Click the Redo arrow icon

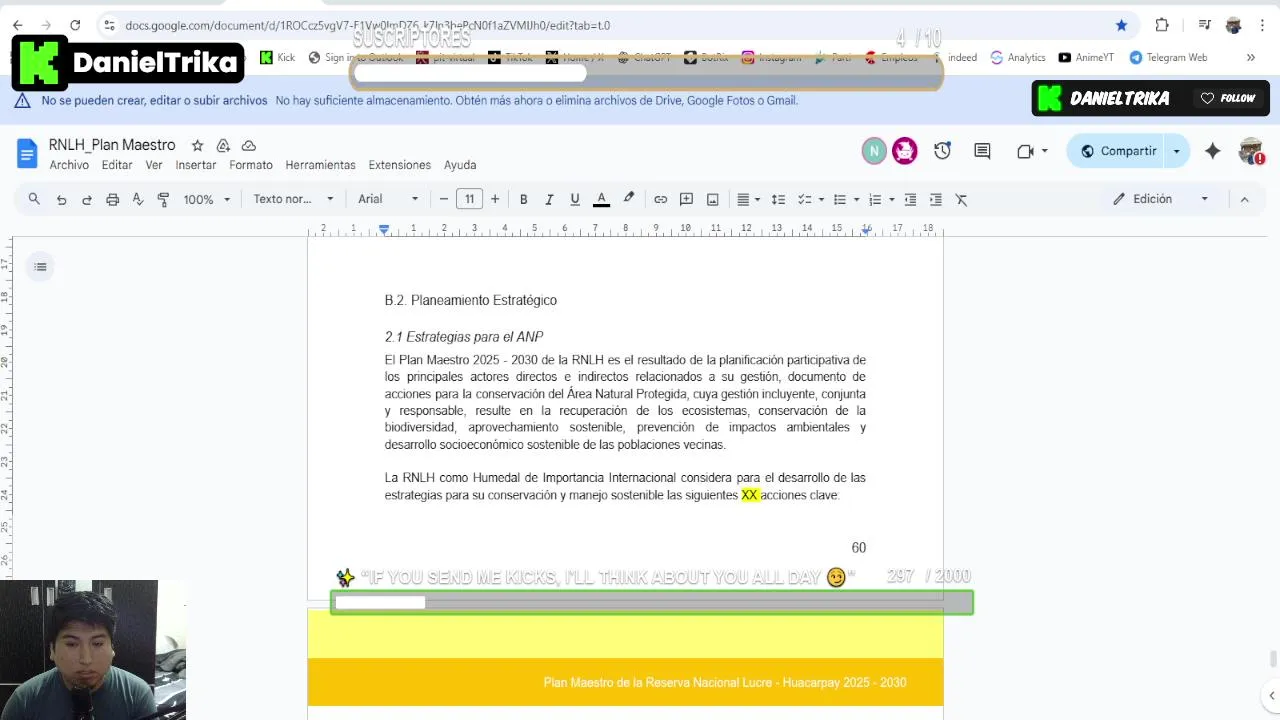click(x=87, y=199)
